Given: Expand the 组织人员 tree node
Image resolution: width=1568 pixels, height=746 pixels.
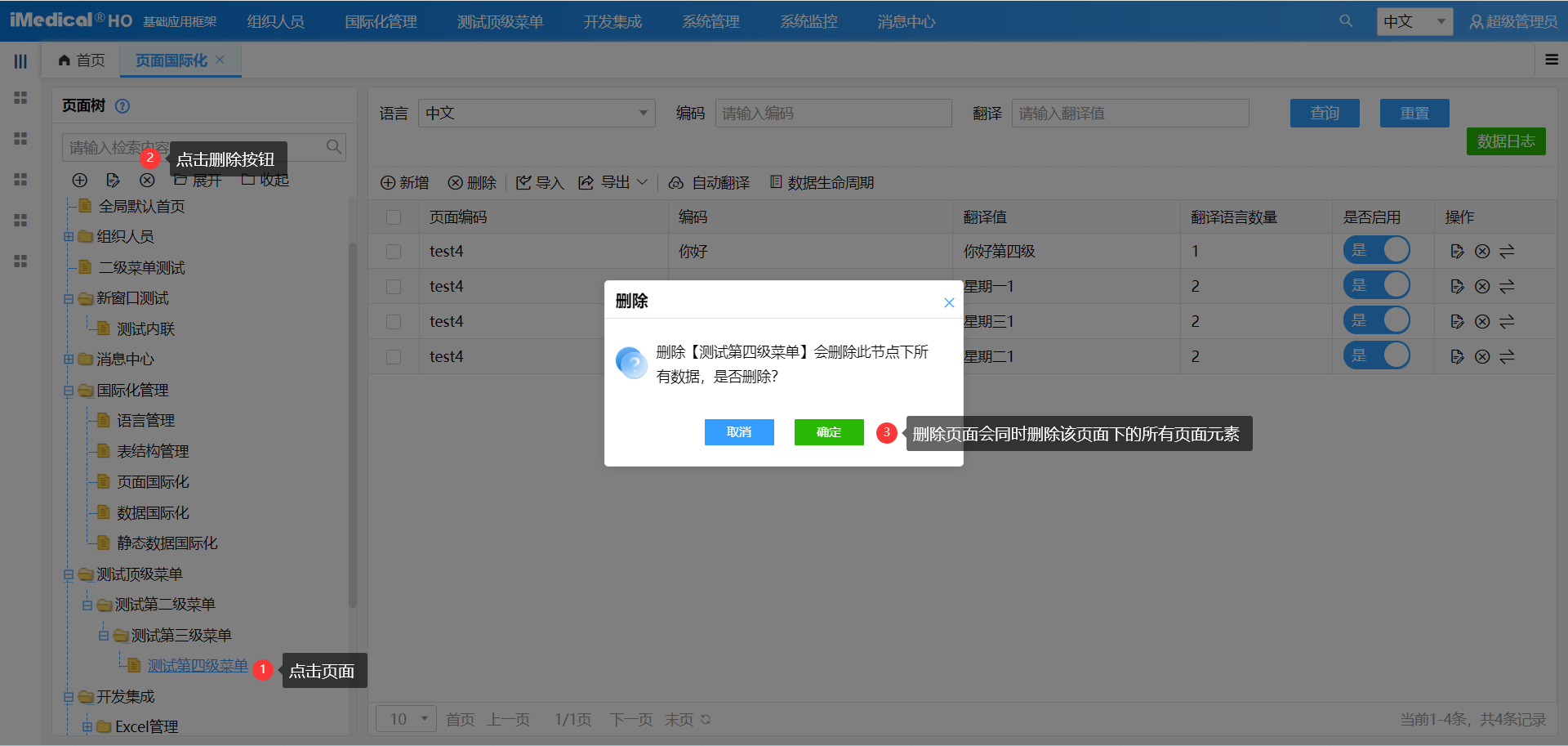Looking at the screenshot, I should 69,237.
